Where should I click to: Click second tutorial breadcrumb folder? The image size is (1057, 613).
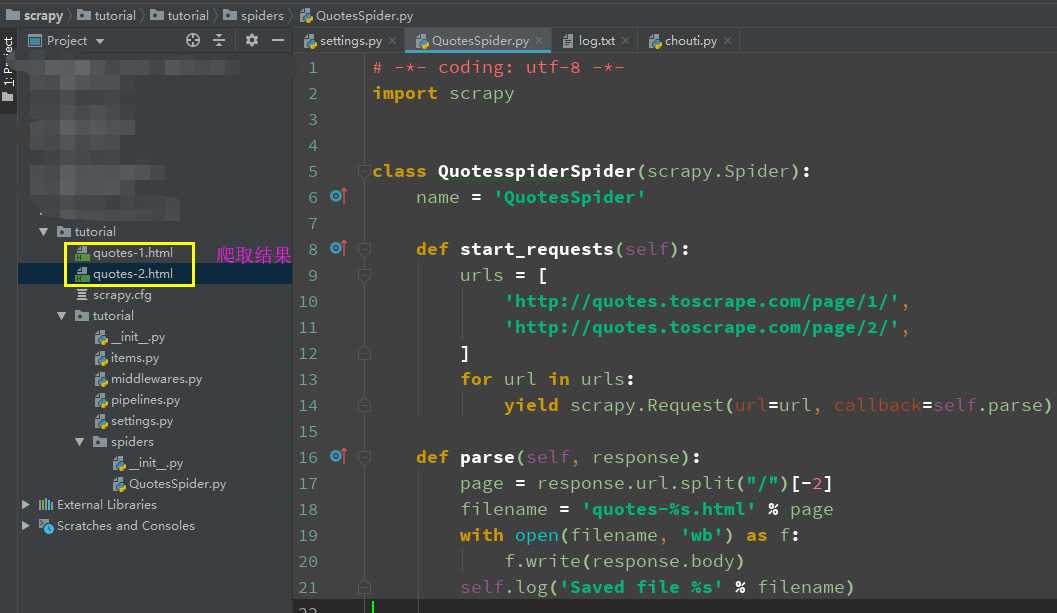[x=179, y=15]
